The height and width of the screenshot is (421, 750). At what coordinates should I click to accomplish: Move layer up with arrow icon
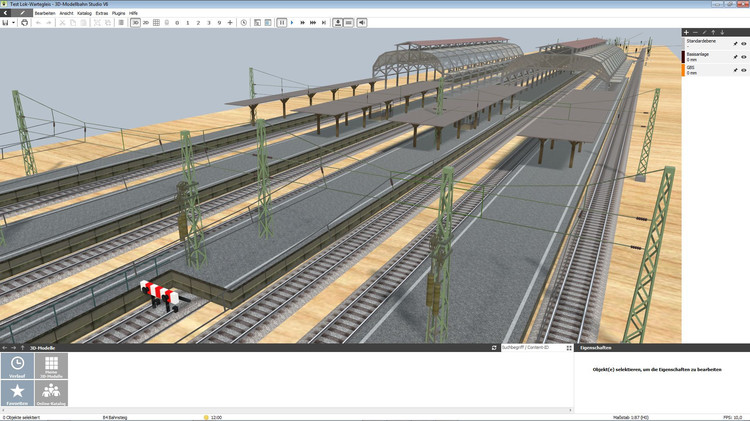pyautogui.click(x=715, y=32)
